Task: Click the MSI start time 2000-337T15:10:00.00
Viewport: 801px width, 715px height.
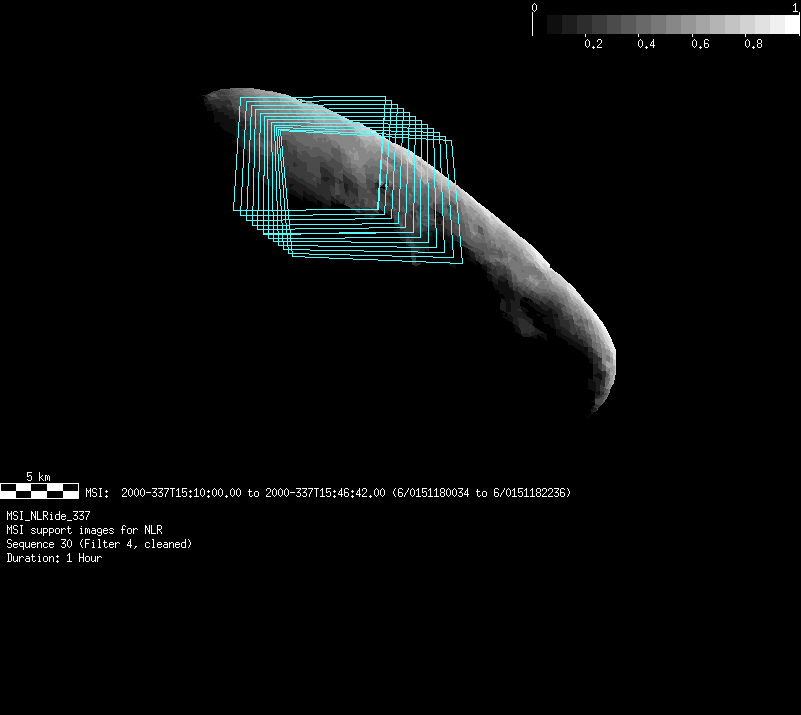Action: (181, 493)
